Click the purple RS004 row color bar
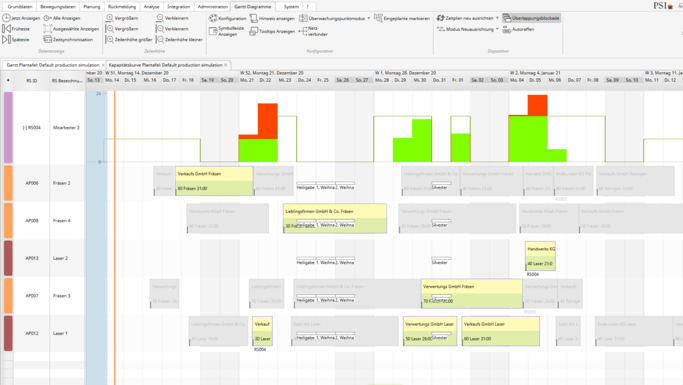 (8, 127)
